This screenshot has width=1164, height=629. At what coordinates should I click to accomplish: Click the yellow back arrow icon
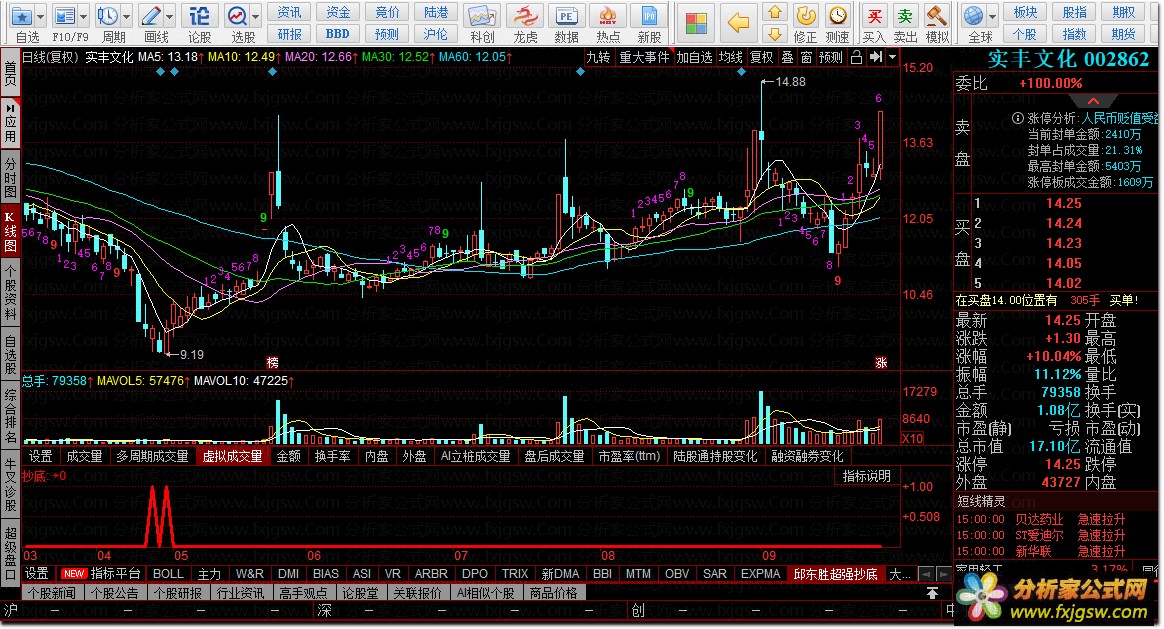[738, 23]
